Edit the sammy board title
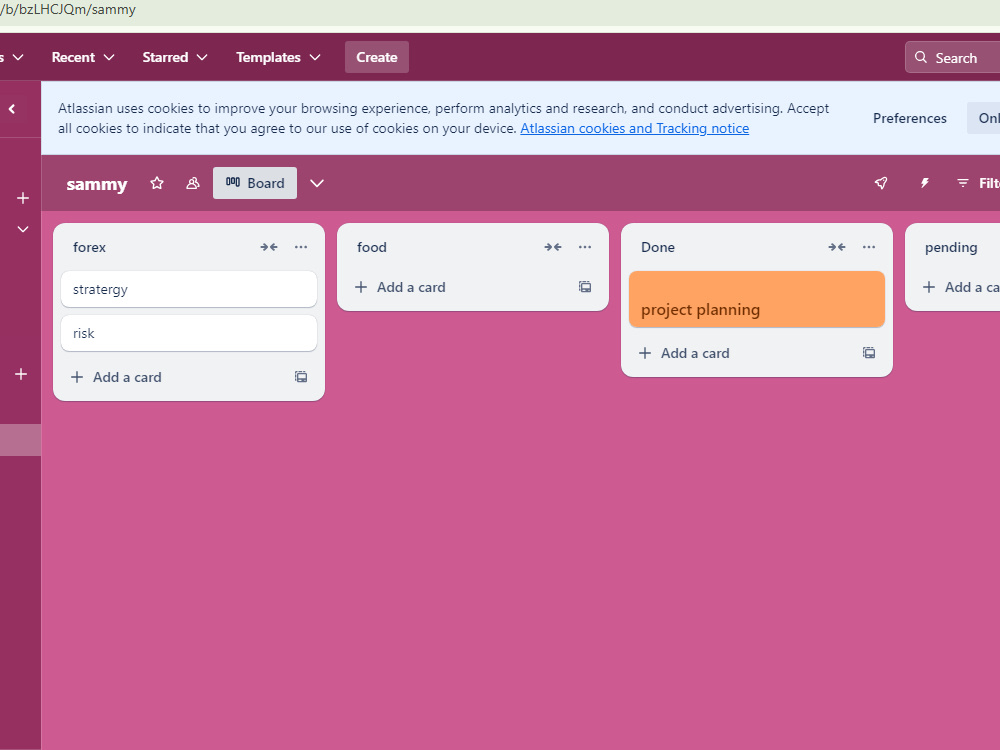Image resolution: width=1000 pixels, height=750 pixels. coord(97,184)
